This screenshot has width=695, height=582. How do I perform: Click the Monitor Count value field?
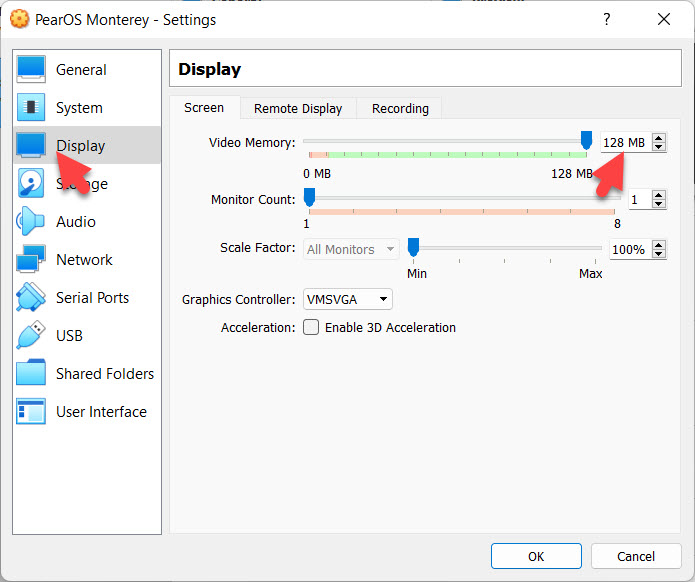pos(639,199)
